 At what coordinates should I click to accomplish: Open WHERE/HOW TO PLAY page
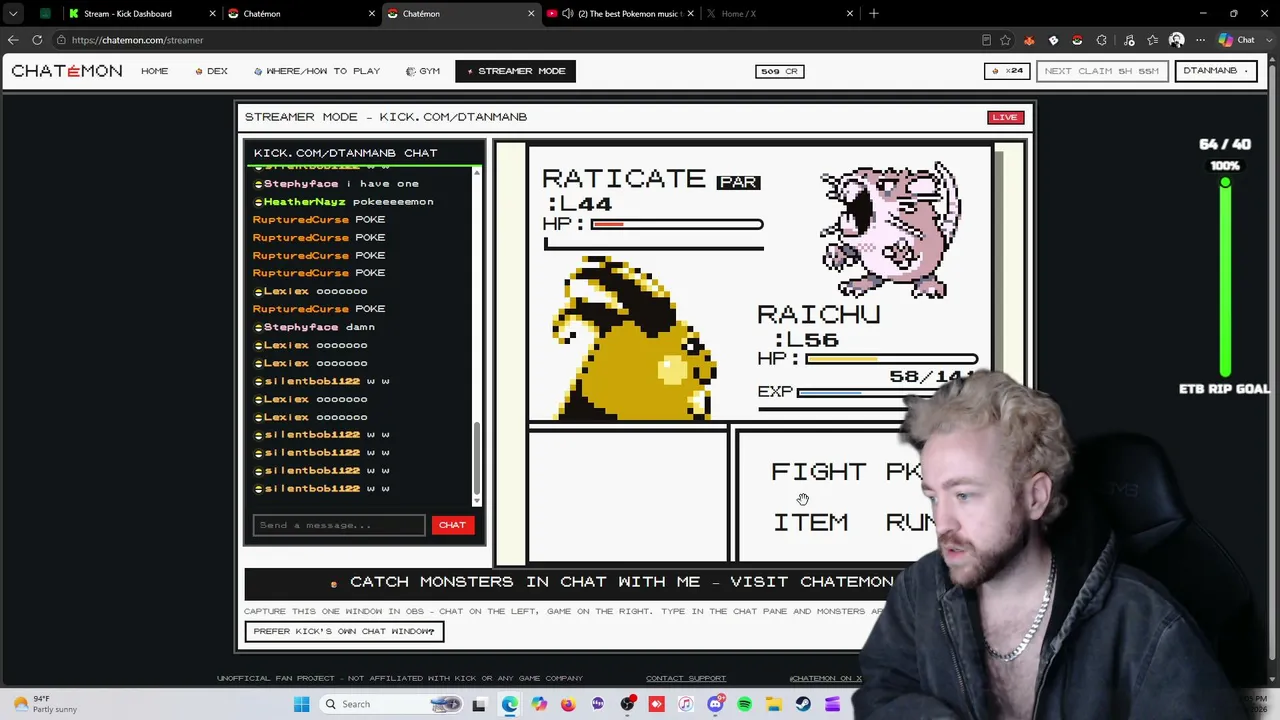[317, 71]
